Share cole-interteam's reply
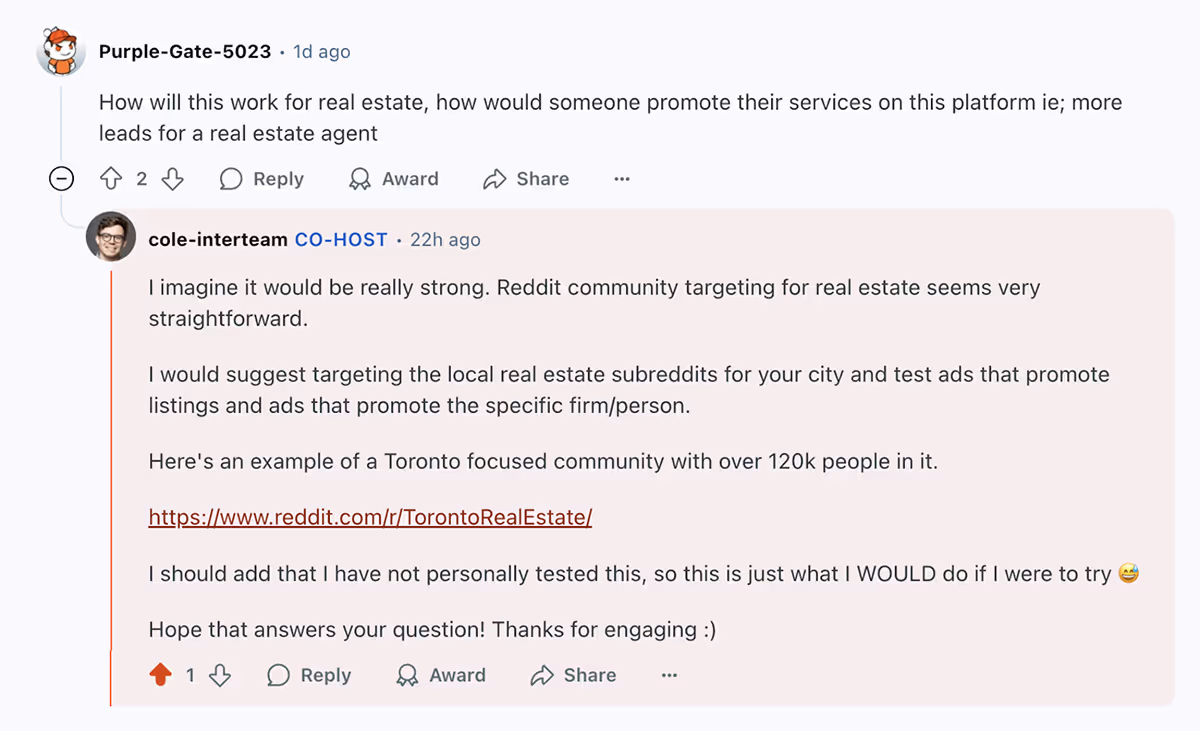 573,675
